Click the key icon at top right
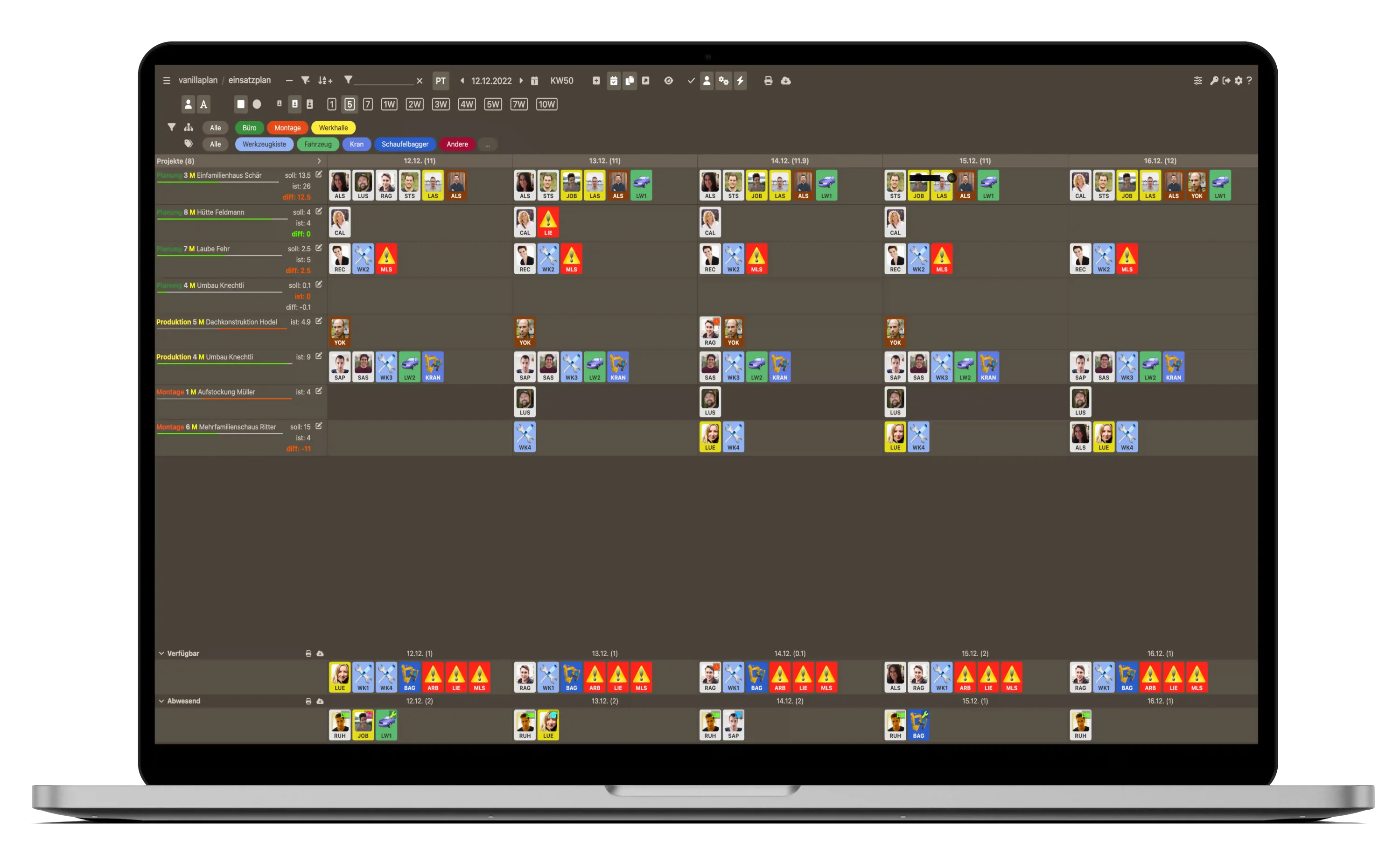 click(x=1214, y=81)
